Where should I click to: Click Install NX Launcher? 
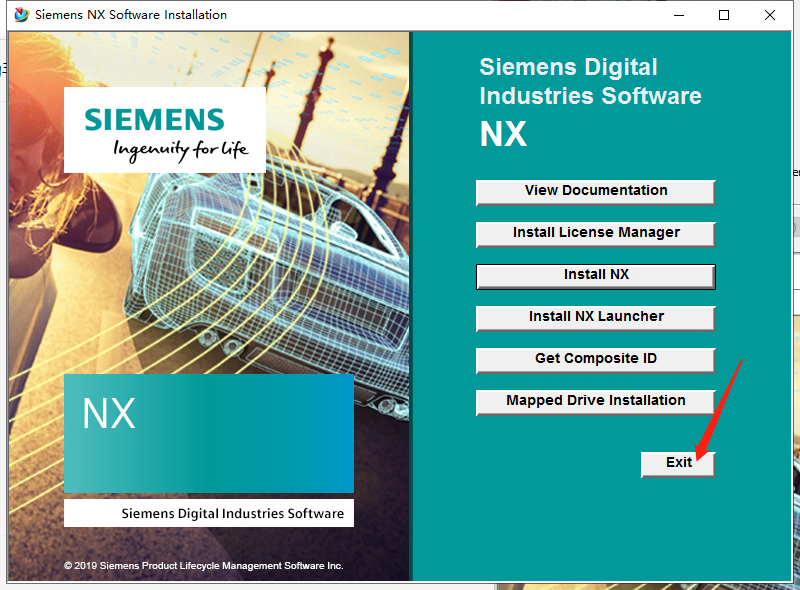pyautogui.click(x=595, y=317)
